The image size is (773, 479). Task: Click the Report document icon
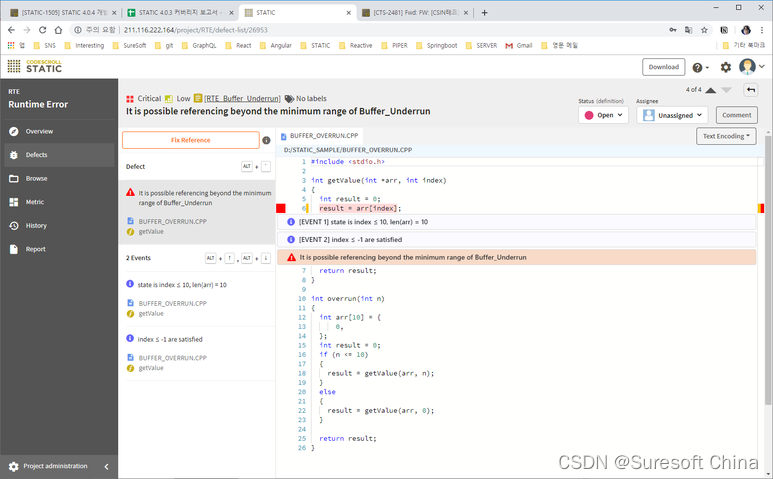[14, 249]
